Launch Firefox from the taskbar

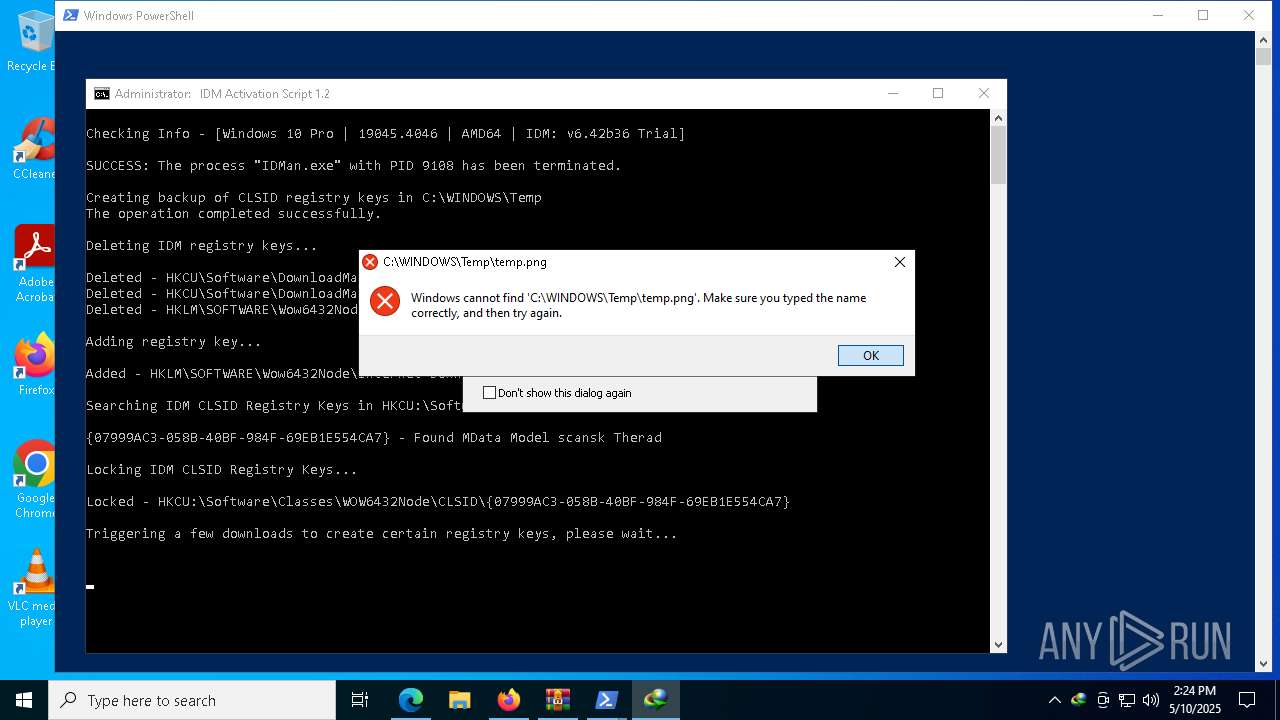[509, 700]
